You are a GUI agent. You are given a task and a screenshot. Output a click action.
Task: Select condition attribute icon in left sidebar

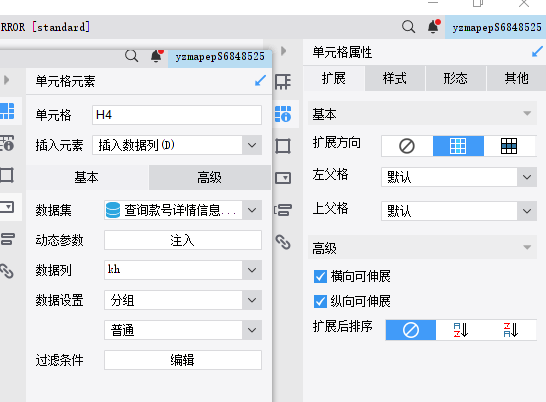tap(7, 239)
